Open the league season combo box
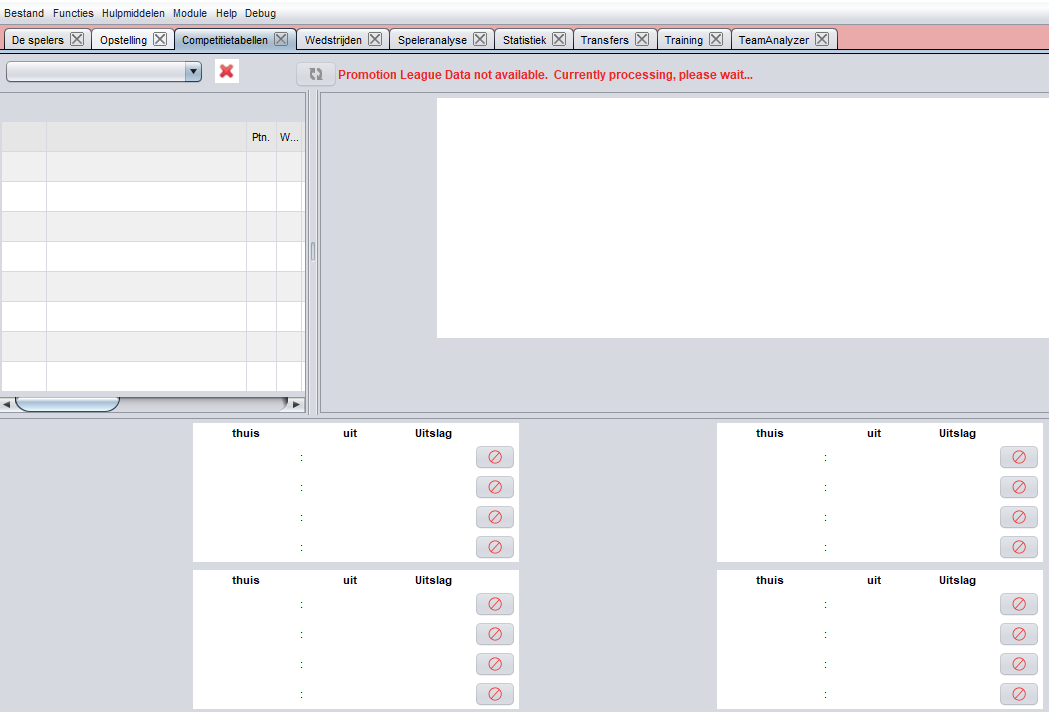 click(x=104, y=71)
